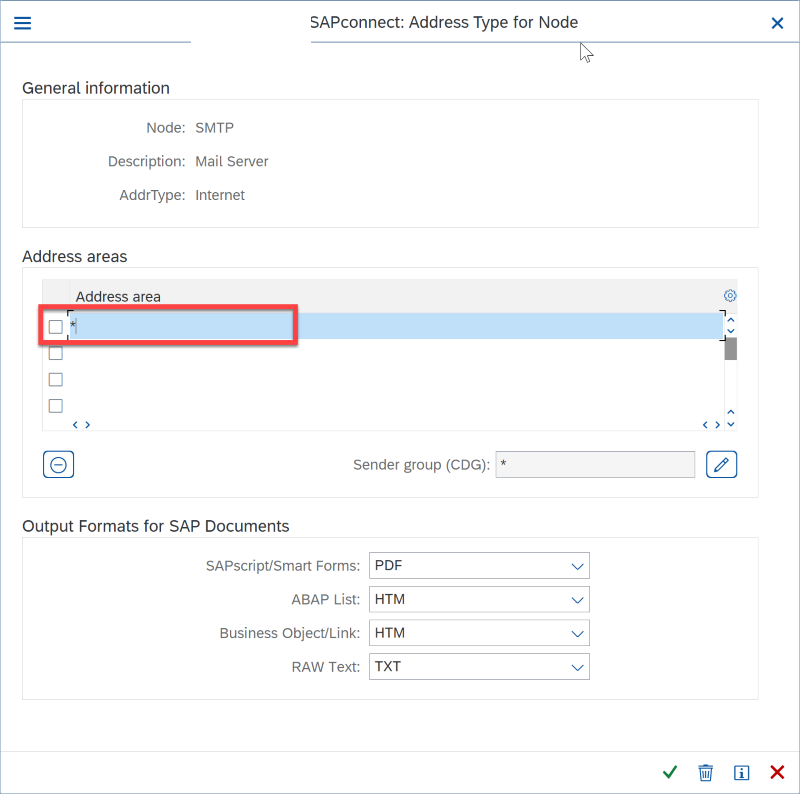
Task: Confirm with the green checkmark icon
Action: [x=670, y=772]
